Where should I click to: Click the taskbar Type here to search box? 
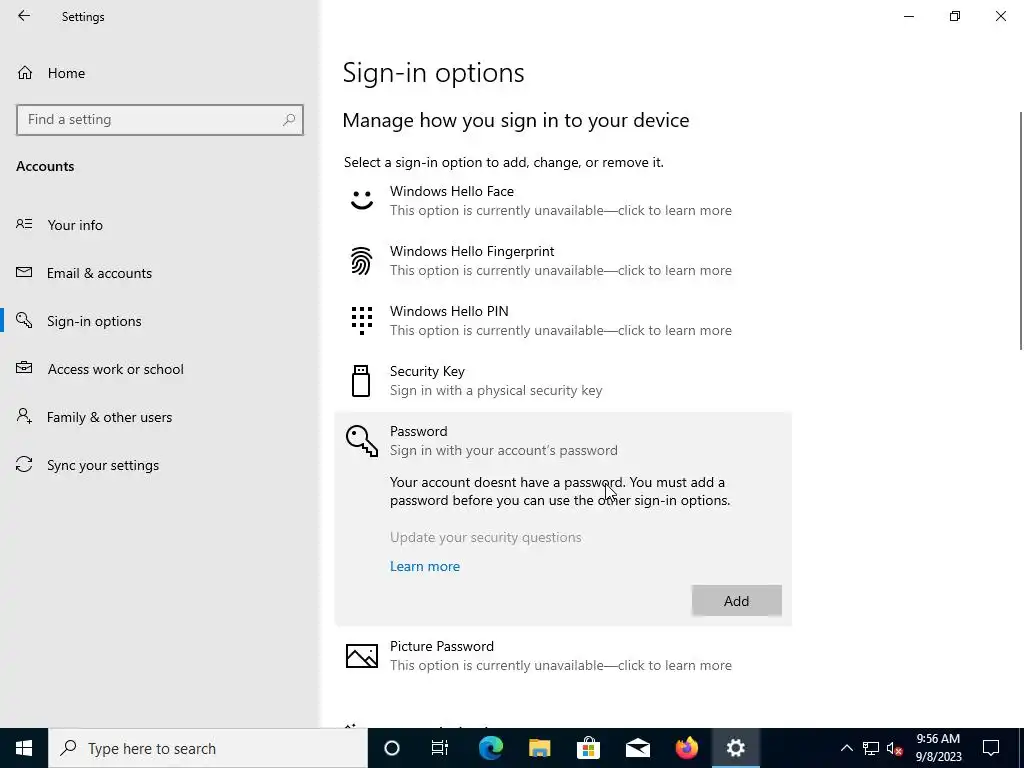pyautogui.click(x=208, y=748)
